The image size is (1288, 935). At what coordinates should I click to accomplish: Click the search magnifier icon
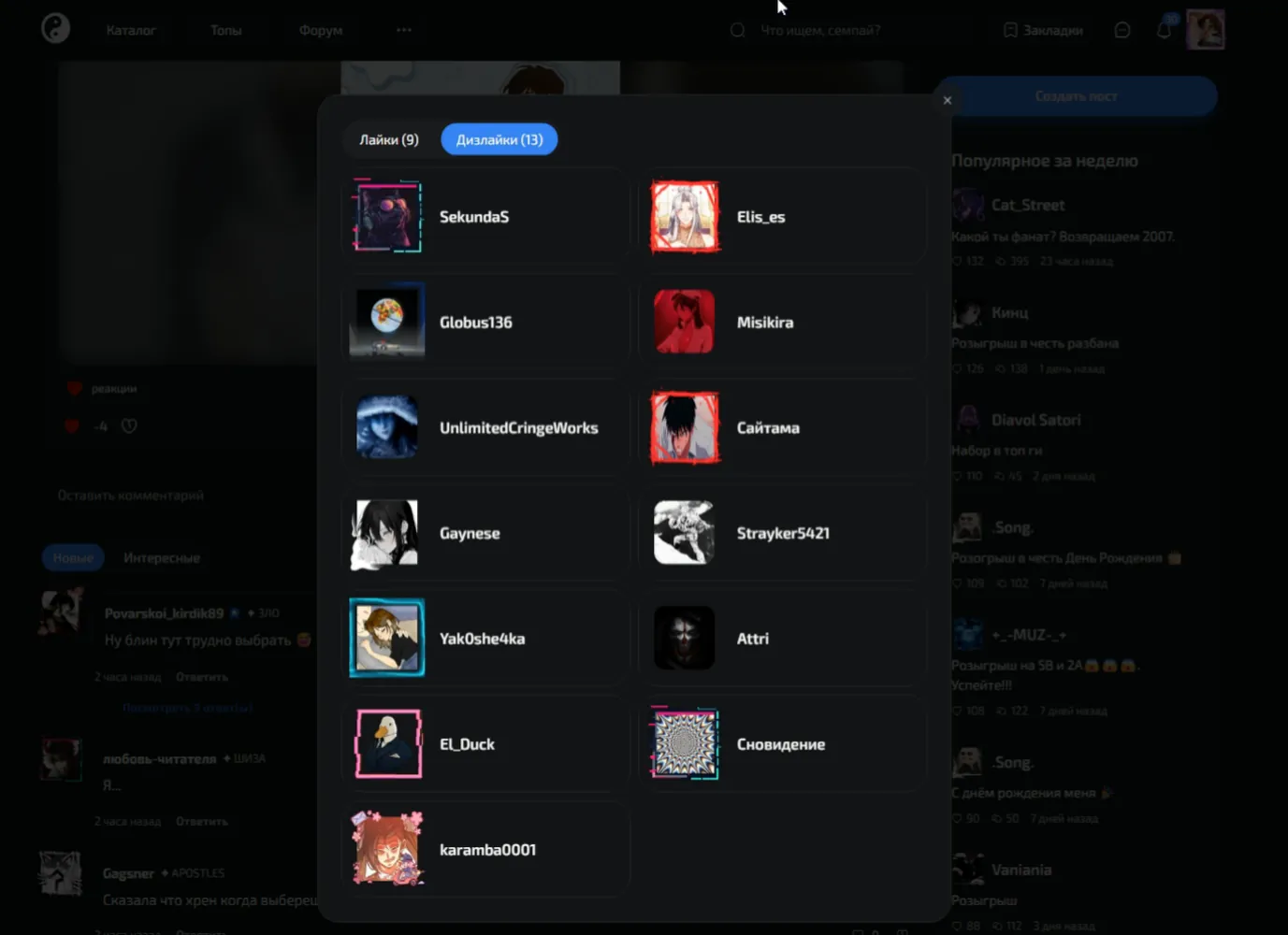738,30
